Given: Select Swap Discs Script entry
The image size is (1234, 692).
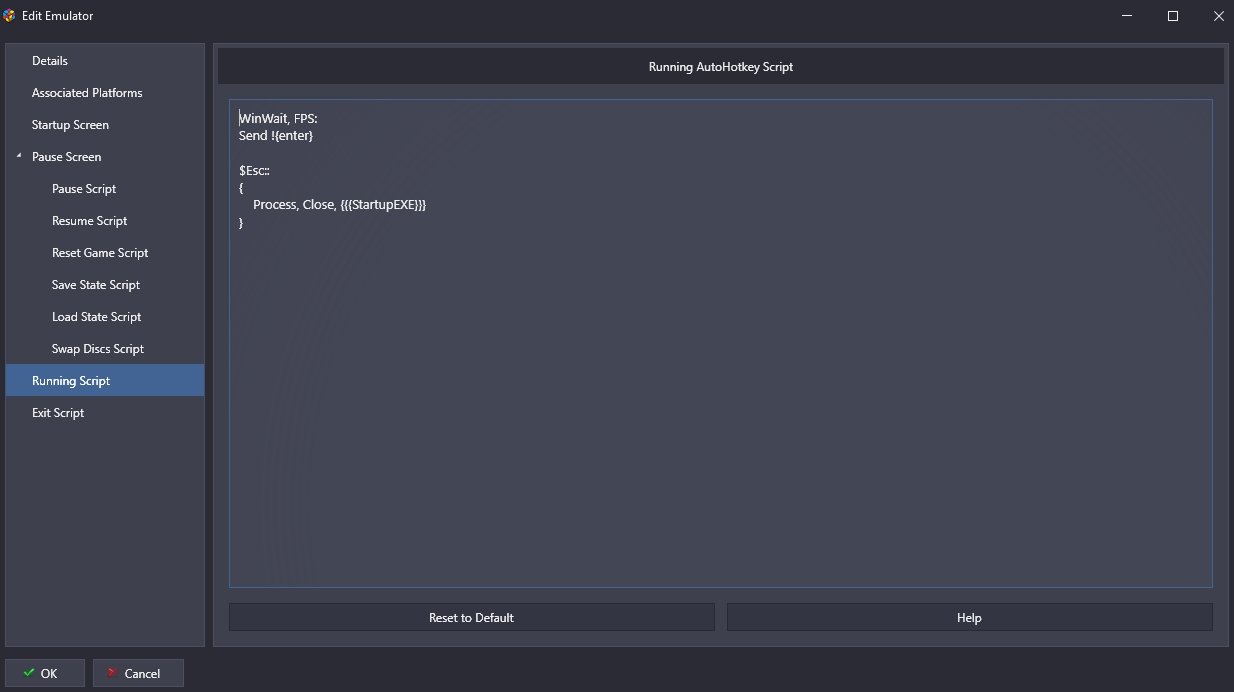Looking at the screenshot, I should pos(104,349).
